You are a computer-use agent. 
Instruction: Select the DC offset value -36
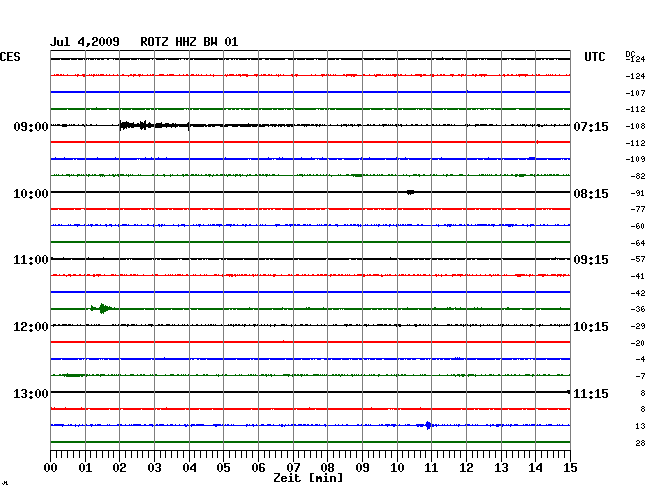638,309
